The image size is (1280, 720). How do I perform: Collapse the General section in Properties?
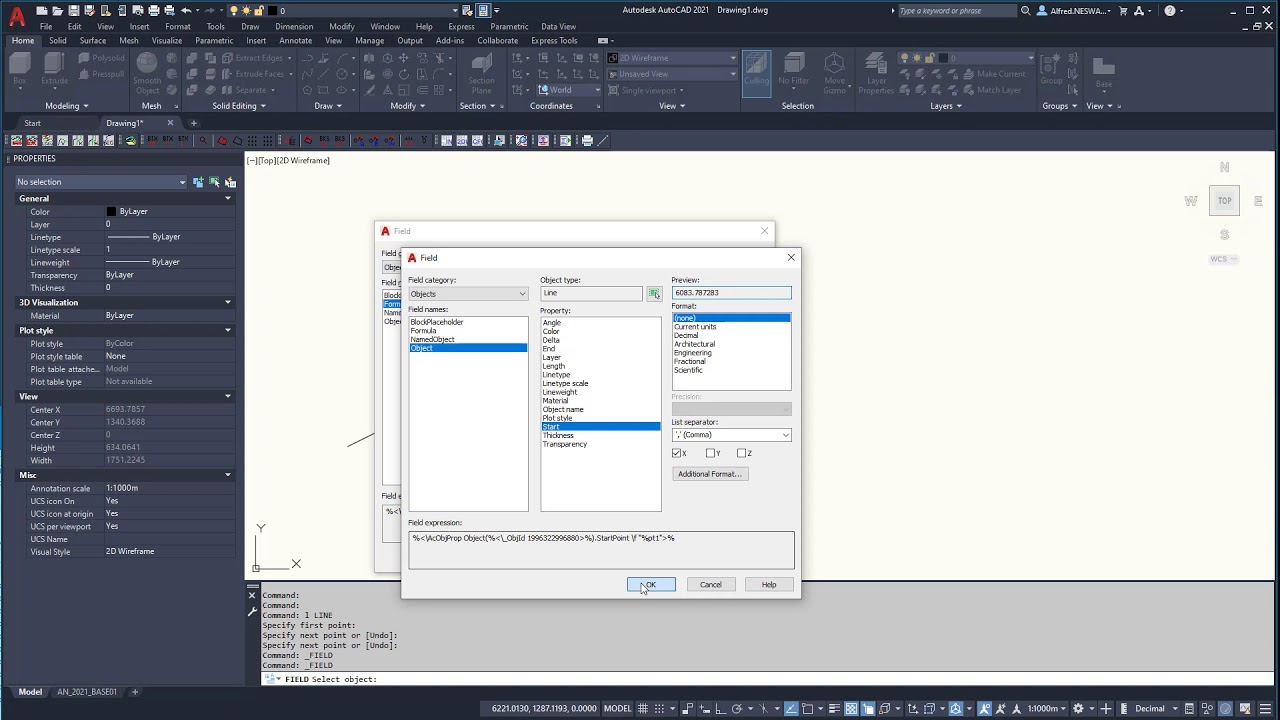point(228,198)
